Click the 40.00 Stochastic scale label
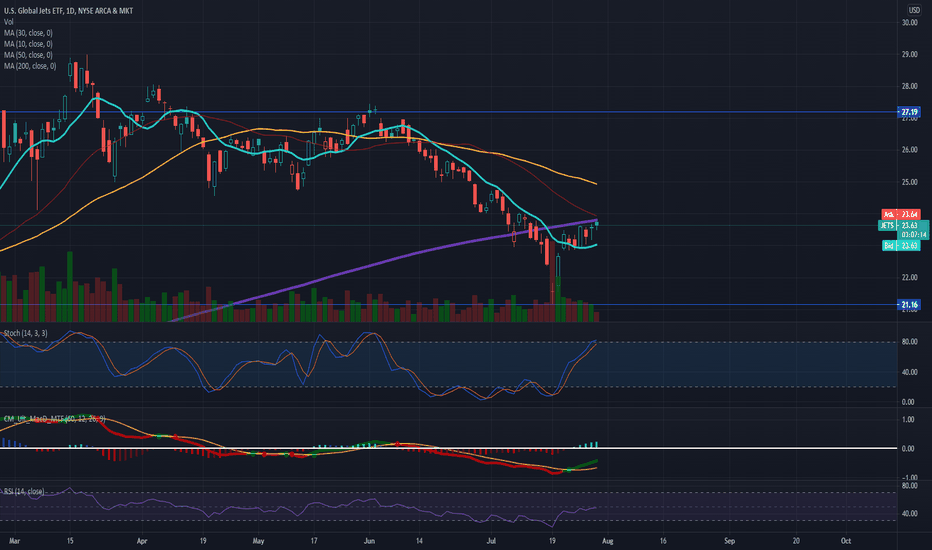Screen dimensions: 932x550 (x=909, y=372)
